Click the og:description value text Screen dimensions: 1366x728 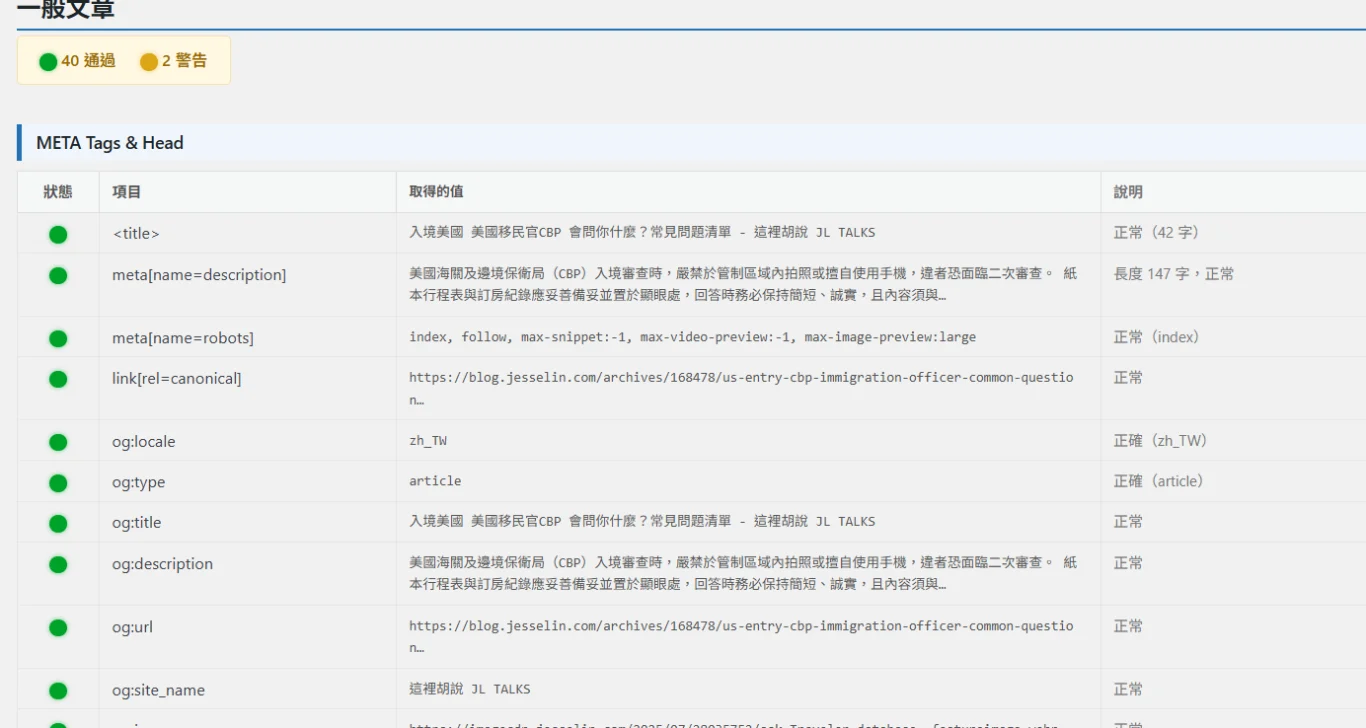click(x=743, y=573)
